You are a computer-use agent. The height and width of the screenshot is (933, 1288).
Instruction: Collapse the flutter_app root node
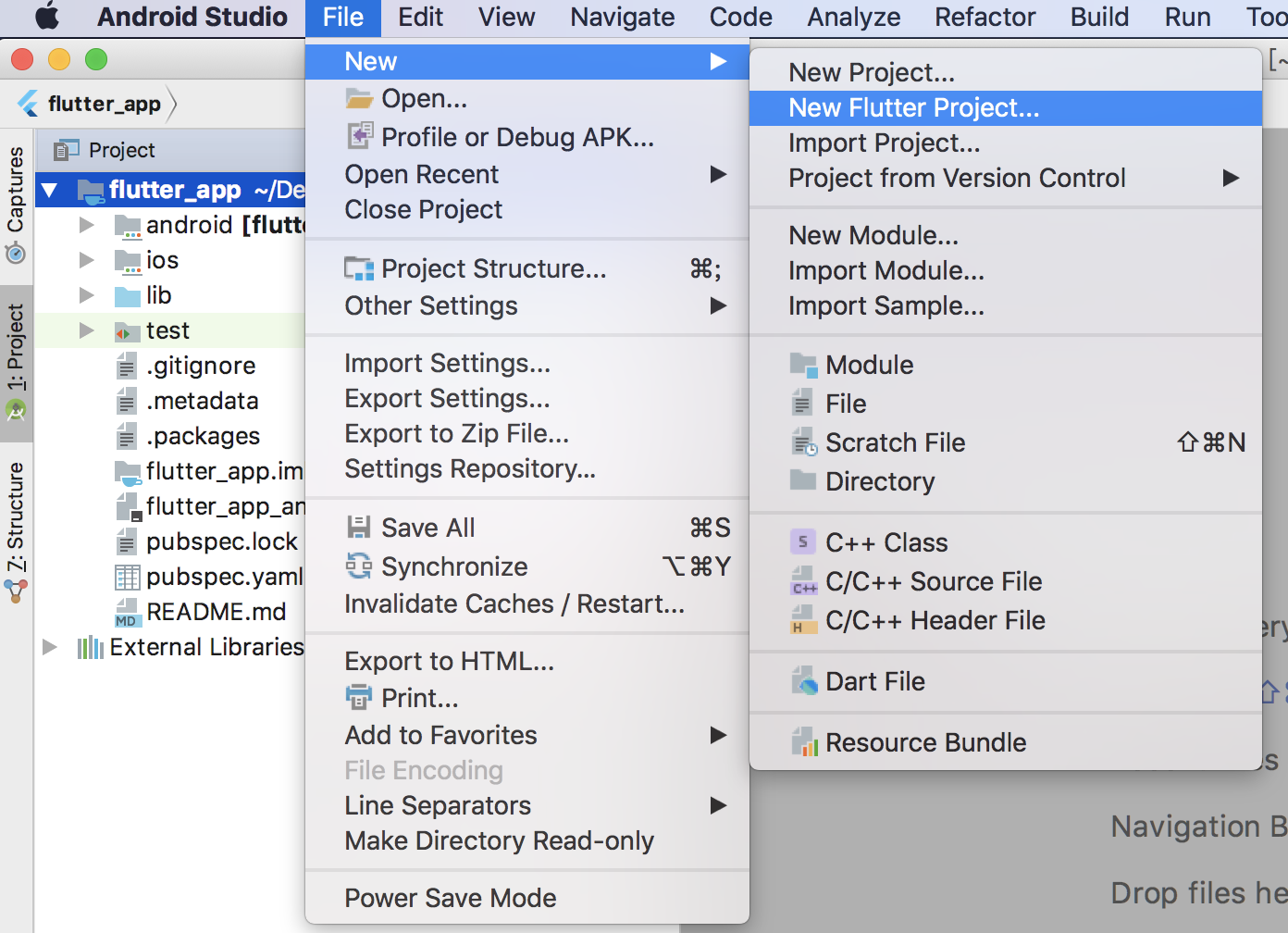point(50,191)
